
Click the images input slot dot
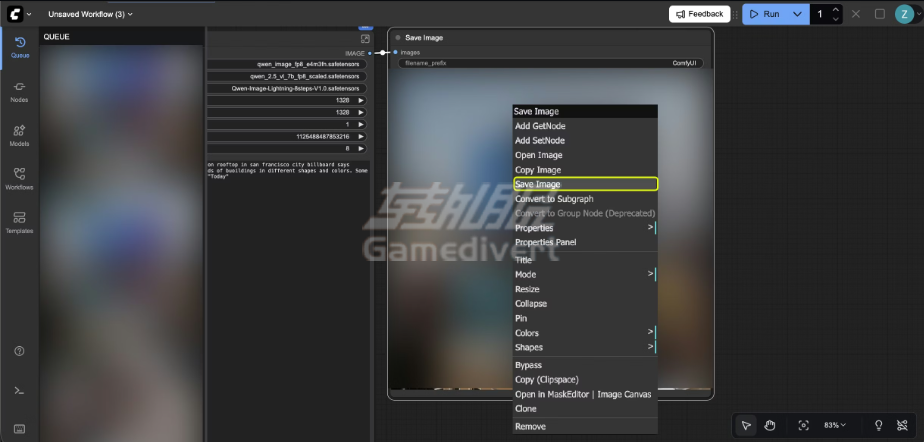pyautogui.click(x=395, y=52)
